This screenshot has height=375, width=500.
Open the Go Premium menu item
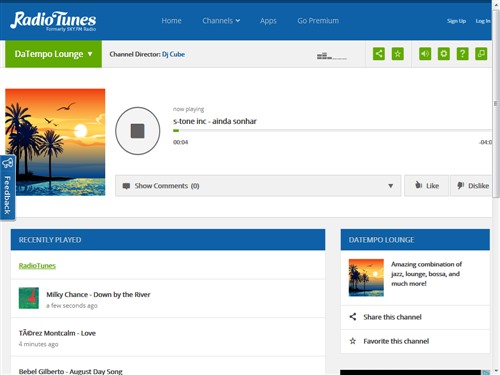[318, 21]
